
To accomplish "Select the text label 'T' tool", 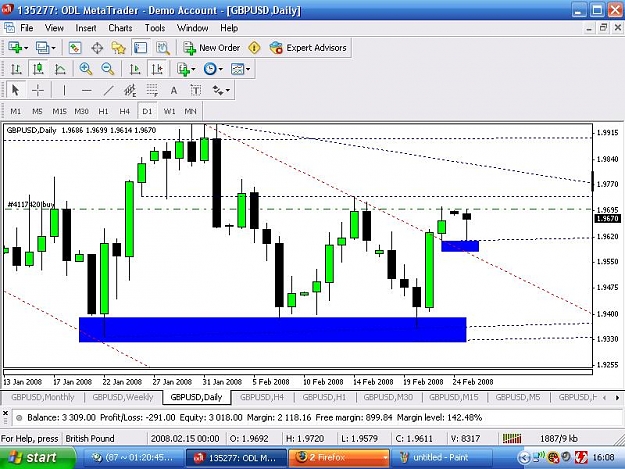I will click(x=196, y=90).
